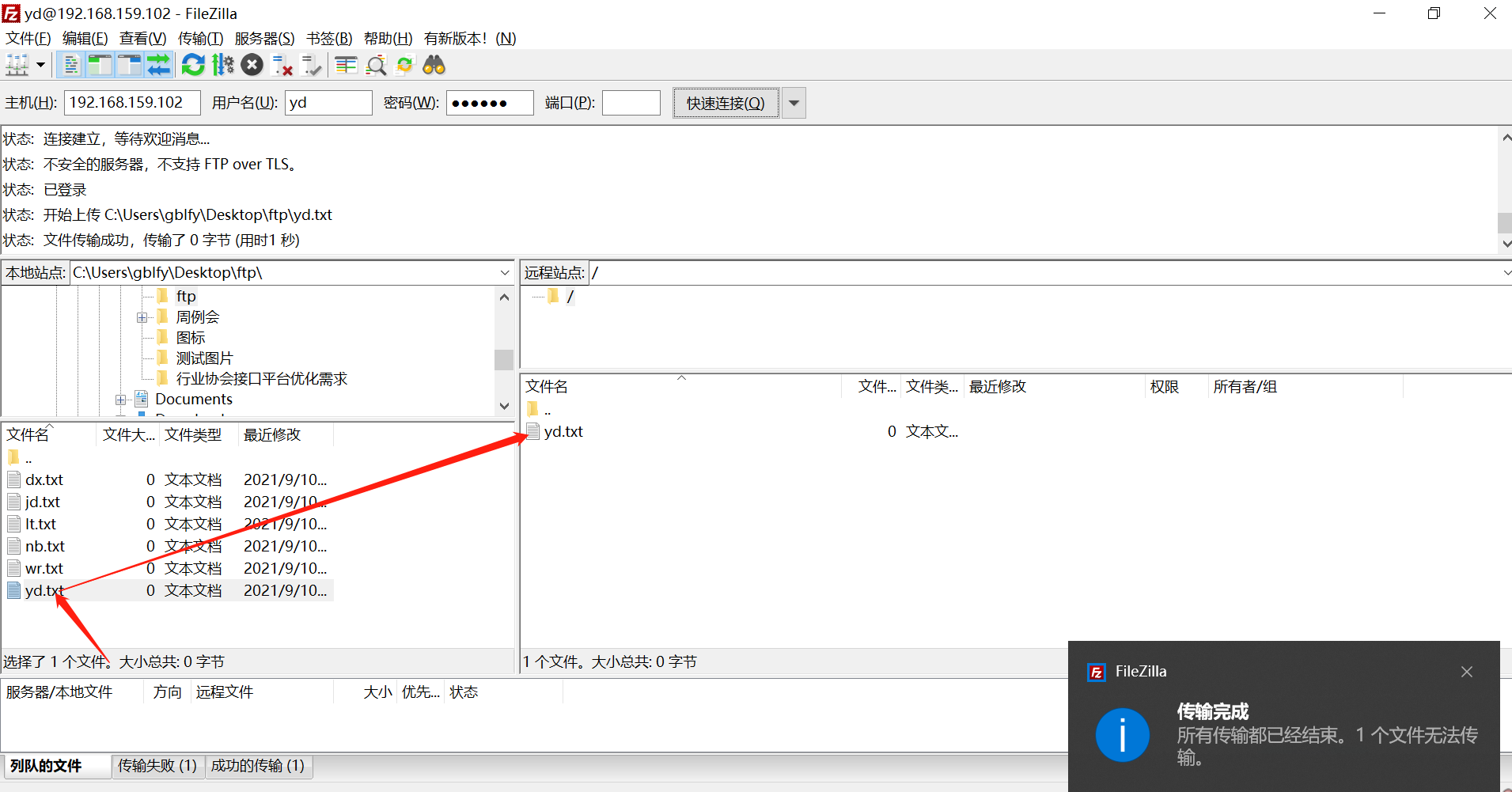The image size is (1512, 792).
Task: Reconnect to the last server
Action: pyautogui.click(x=312, y=65)
